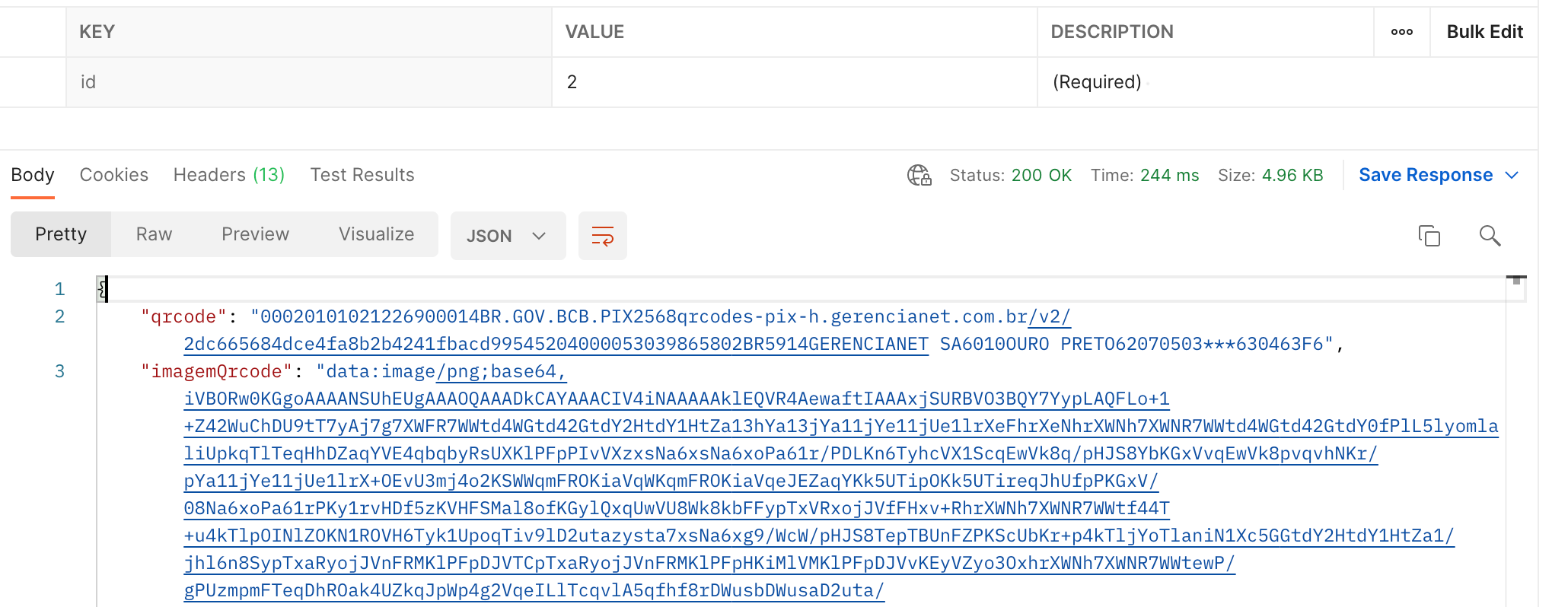Click the VALUE column header
1568x607 pixels.
[x=594, y=32]
